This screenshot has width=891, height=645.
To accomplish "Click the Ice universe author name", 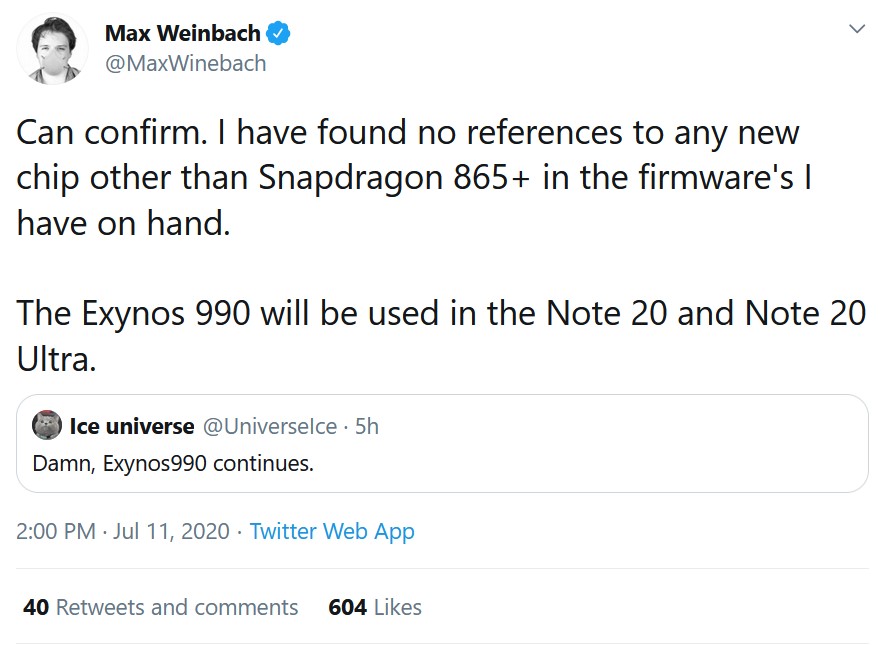I will tap(132, 426).
